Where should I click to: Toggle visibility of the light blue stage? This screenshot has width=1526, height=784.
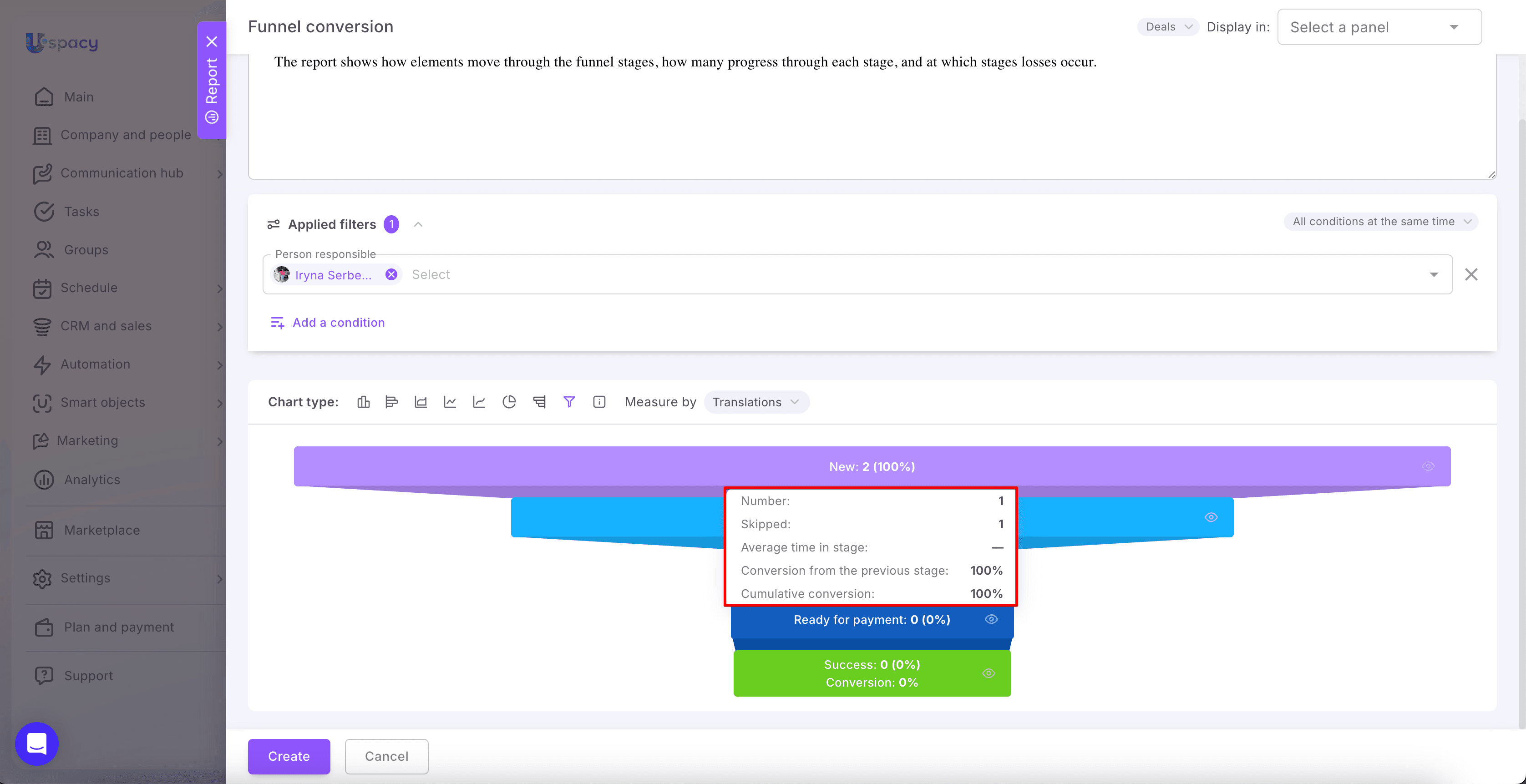tap(1212, 517)
